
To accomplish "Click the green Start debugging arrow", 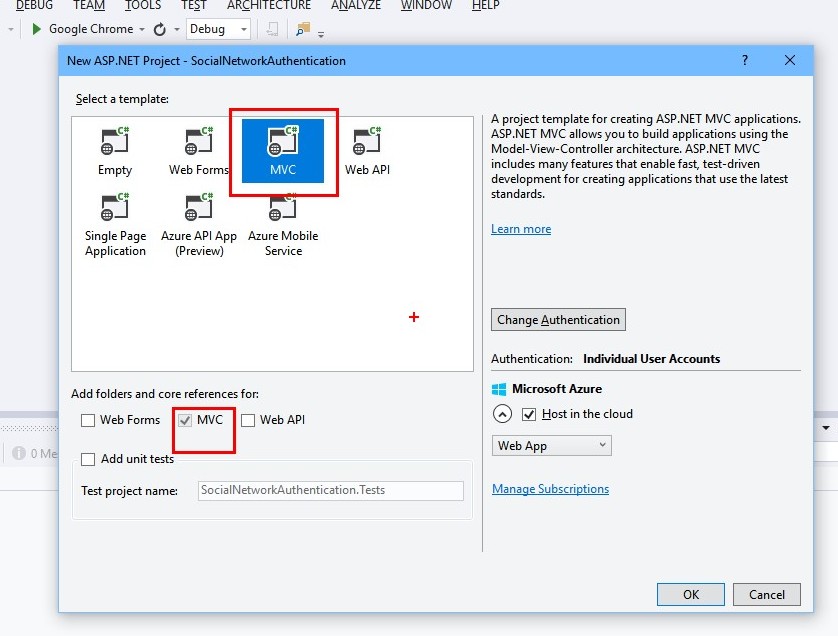I will pos(36,29).
